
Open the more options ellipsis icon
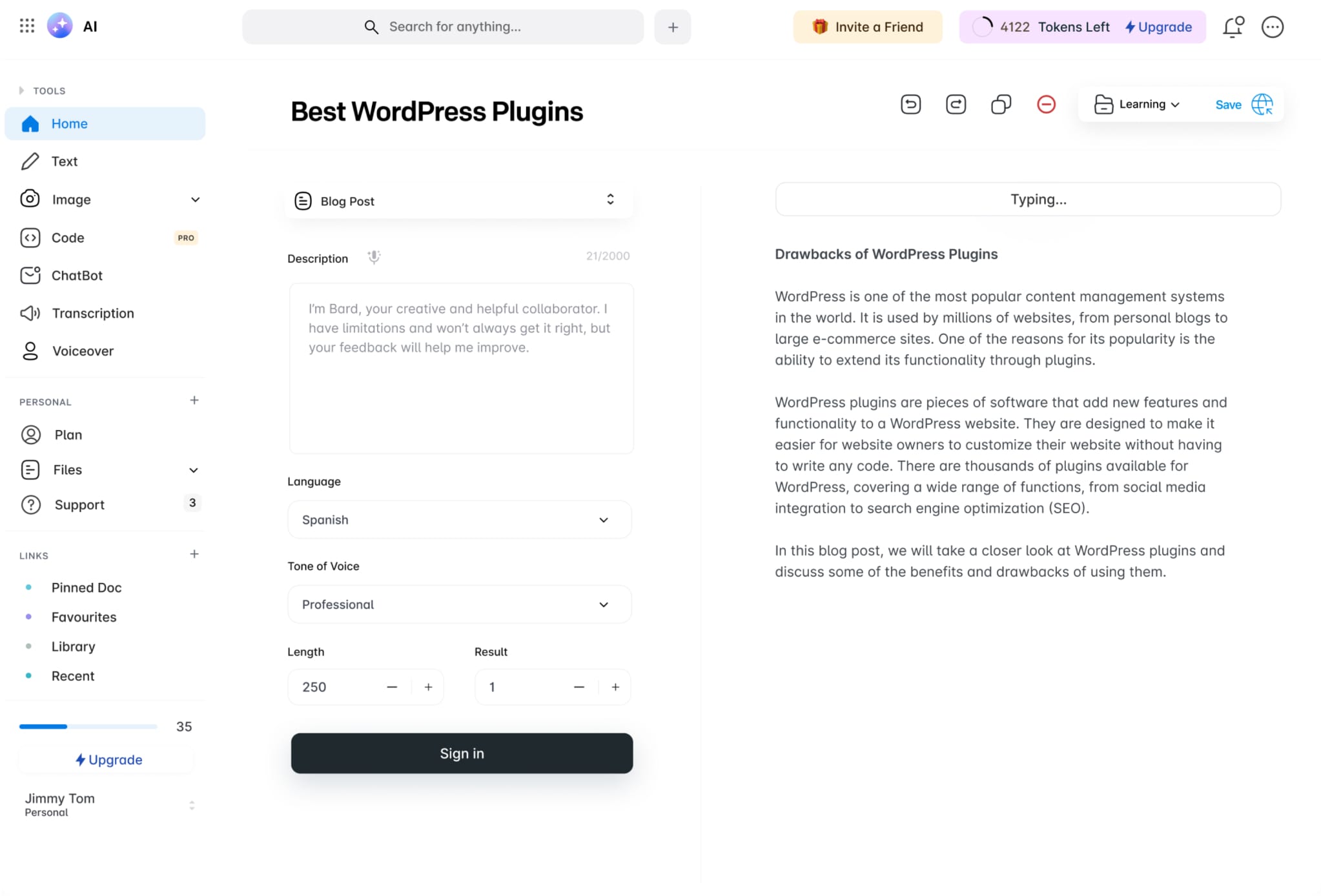pyautogui.click(x=1272, y=27)
